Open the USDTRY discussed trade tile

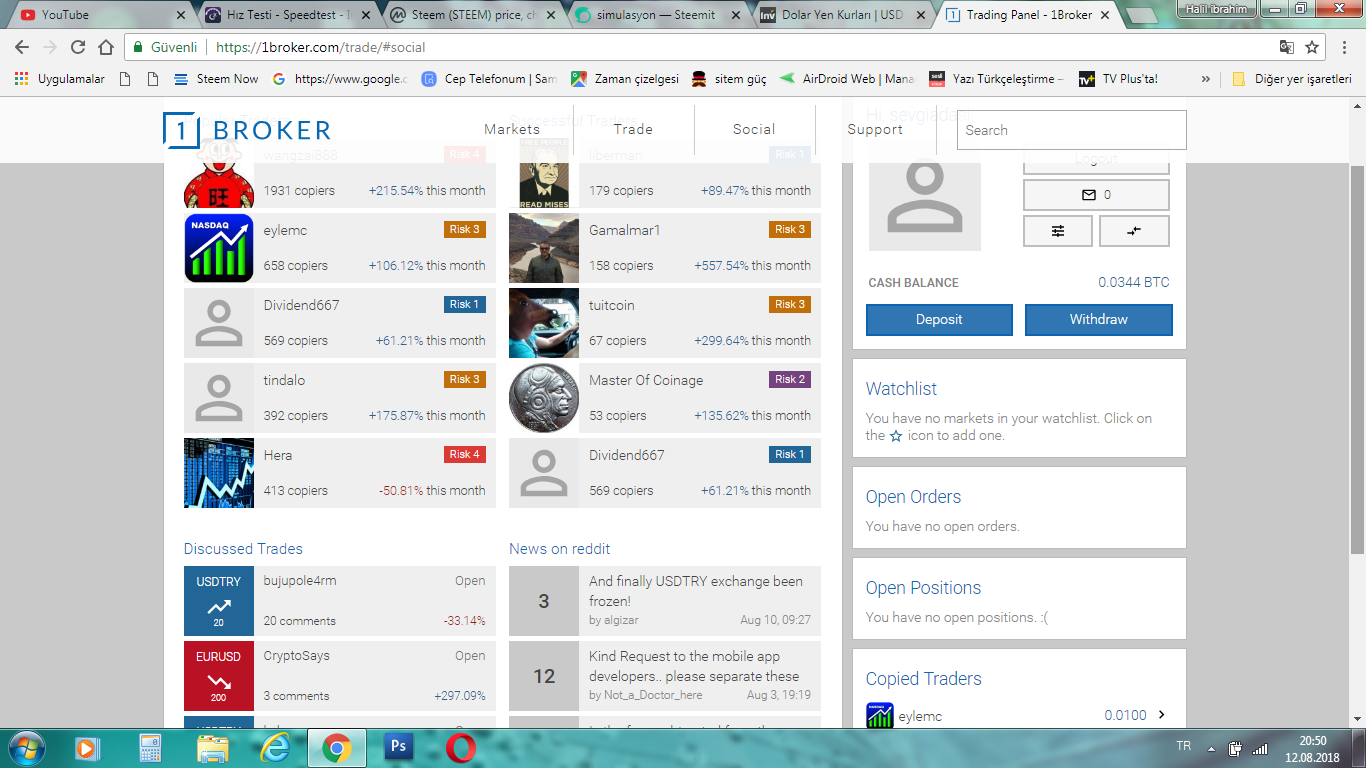tap(219, 601)
